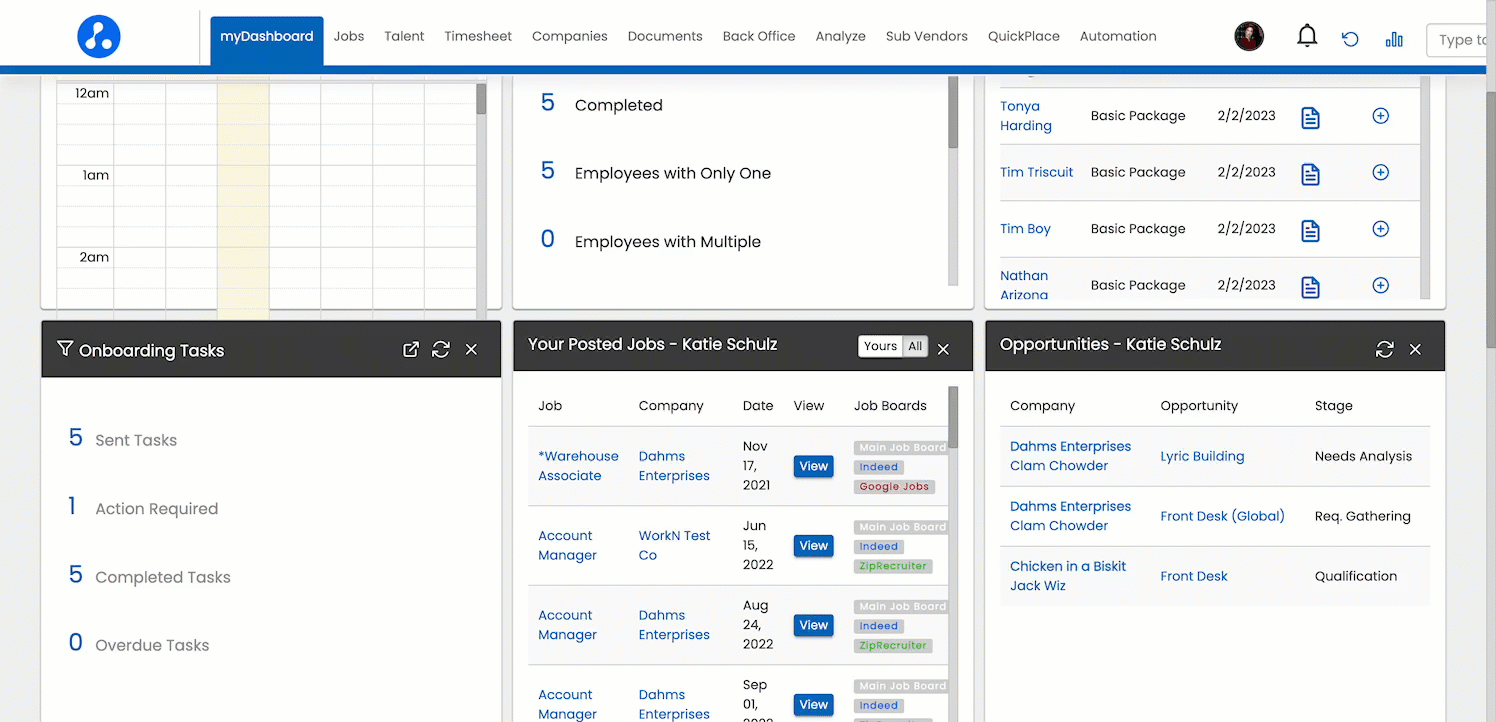Open the Lyric Building opportunity
The width and height of the screenshot is (1496, 722).
[x=1202, y=456]
